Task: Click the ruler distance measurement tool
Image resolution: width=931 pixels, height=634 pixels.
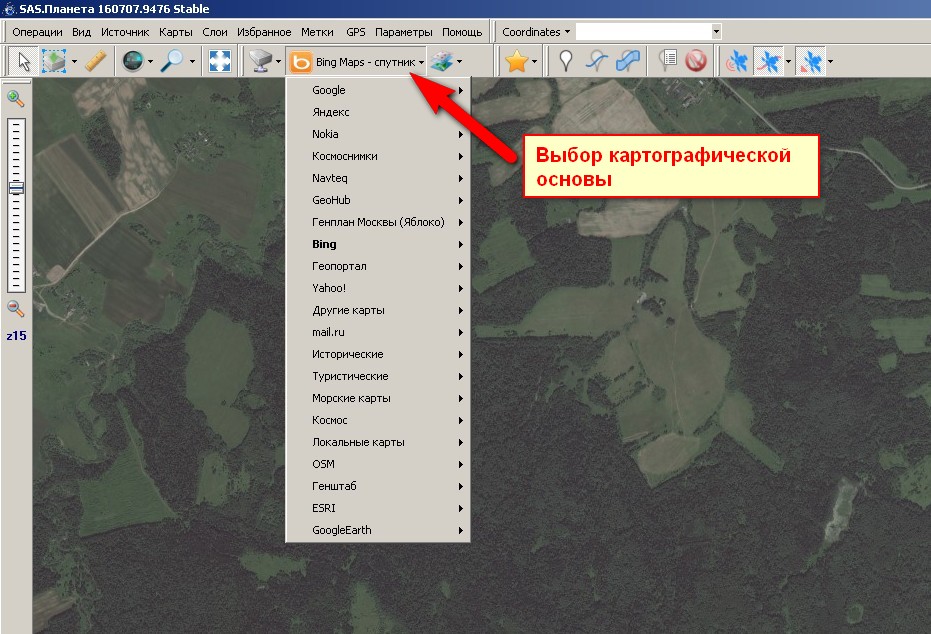Action: pos(95,61)
